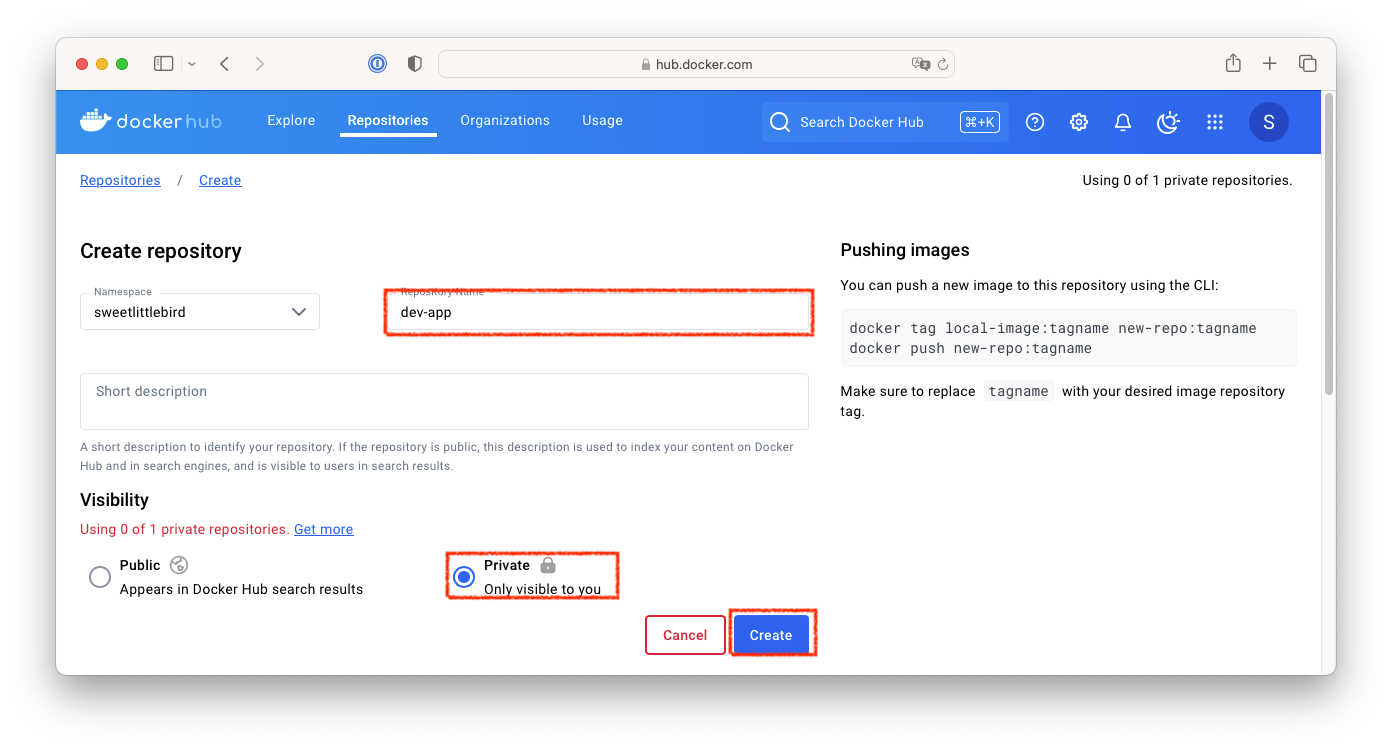
Task: Click the red Cancel button
Action: (685, 635)
